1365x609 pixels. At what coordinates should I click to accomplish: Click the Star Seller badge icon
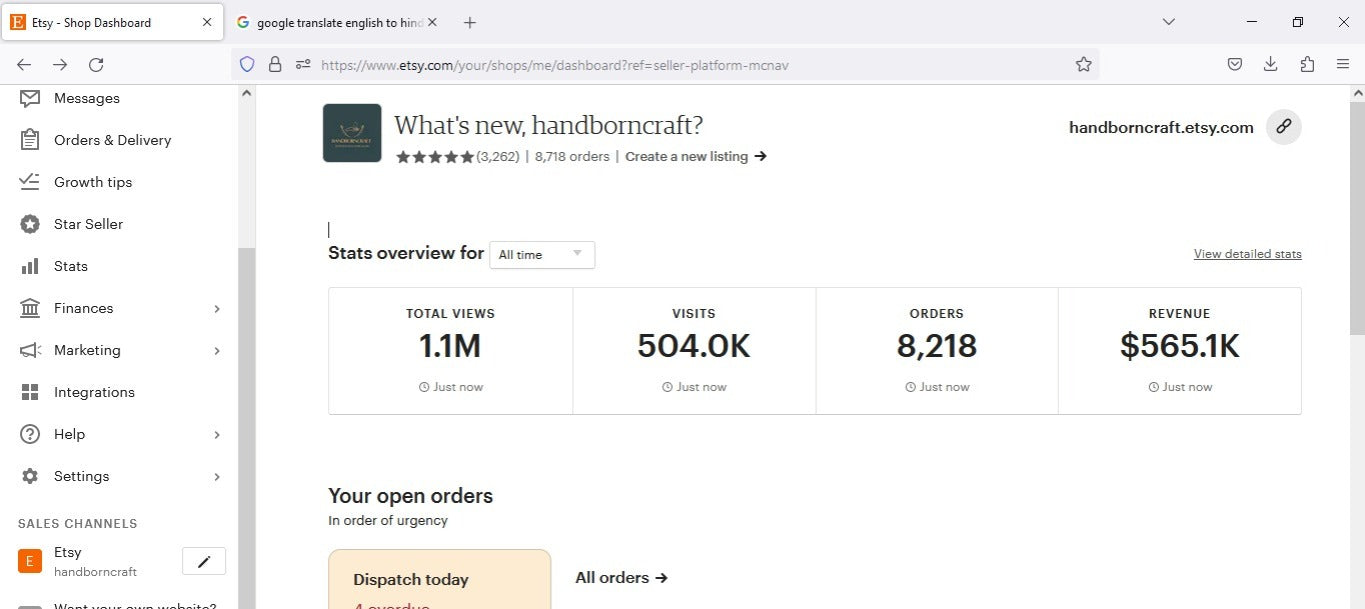tap(30, 224)
